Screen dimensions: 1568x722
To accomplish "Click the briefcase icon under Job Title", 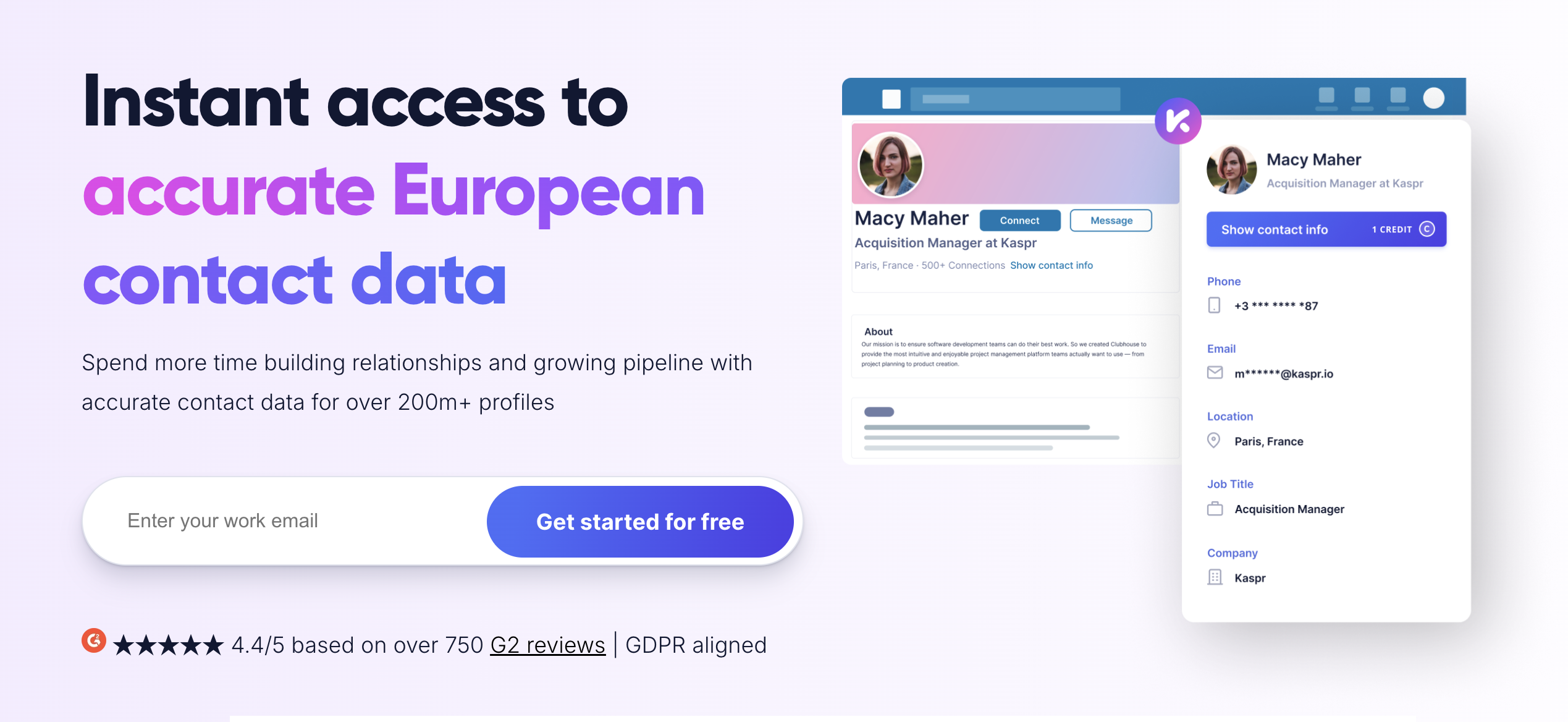I will 1215,509.
